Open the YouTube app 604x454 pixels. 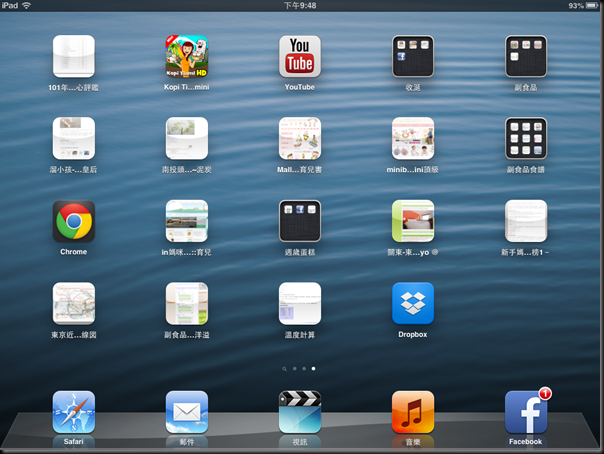(300, 56)
